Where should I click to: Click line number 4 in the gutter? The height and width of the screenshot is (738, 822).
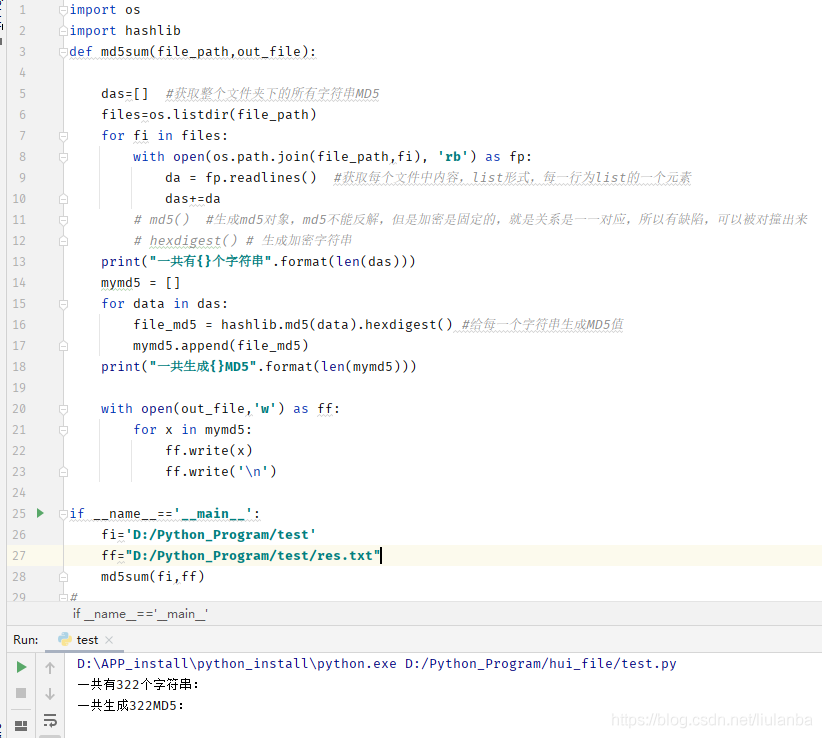coord(22,73)
